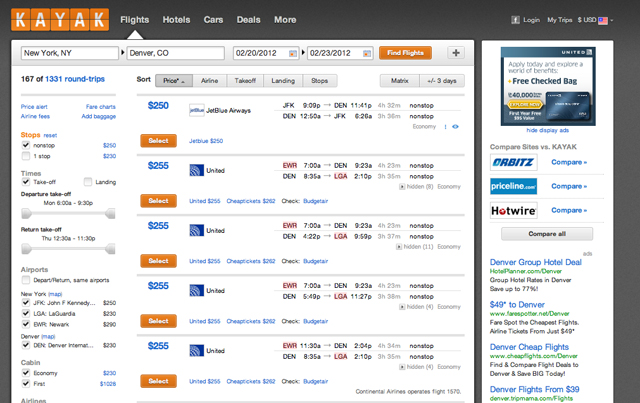Click Compare all button
Image resolution: width=640 pixels, height=403 pixels.
pyautogui.click(x=547, y=234)
